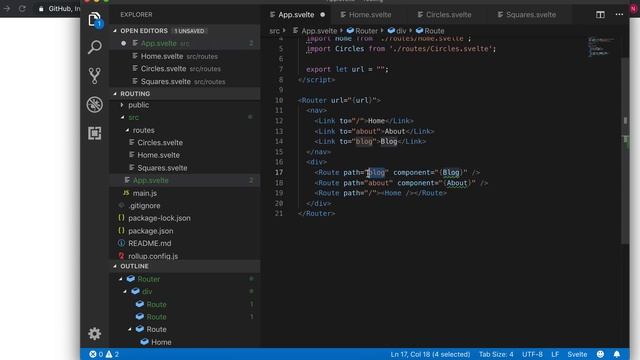Click div in the breadcrumb
The height and width of the screenshot is (360, 640).
[x=397, y=31]
